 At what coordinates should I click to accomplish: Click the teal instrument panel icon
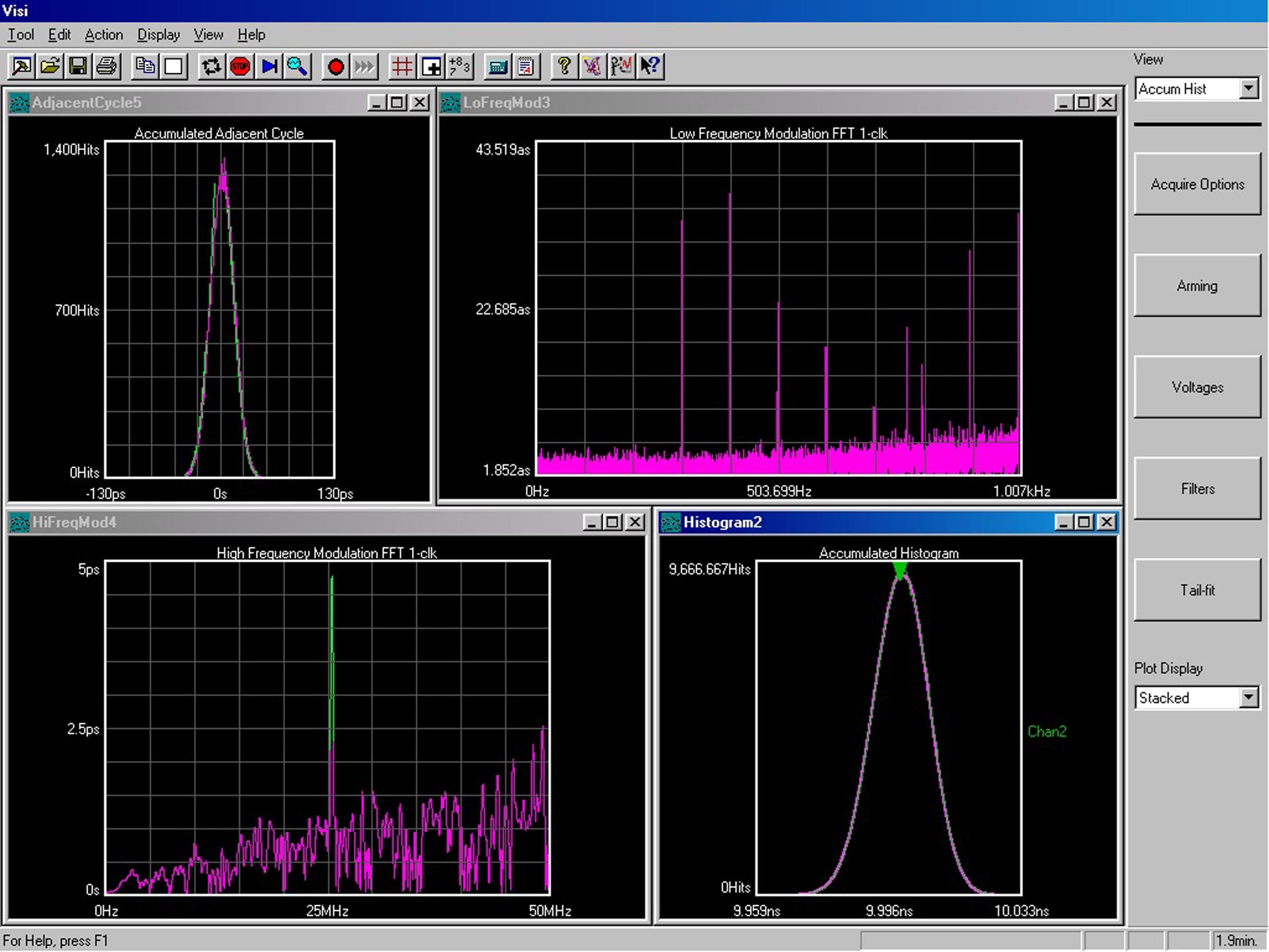(497, 66)
